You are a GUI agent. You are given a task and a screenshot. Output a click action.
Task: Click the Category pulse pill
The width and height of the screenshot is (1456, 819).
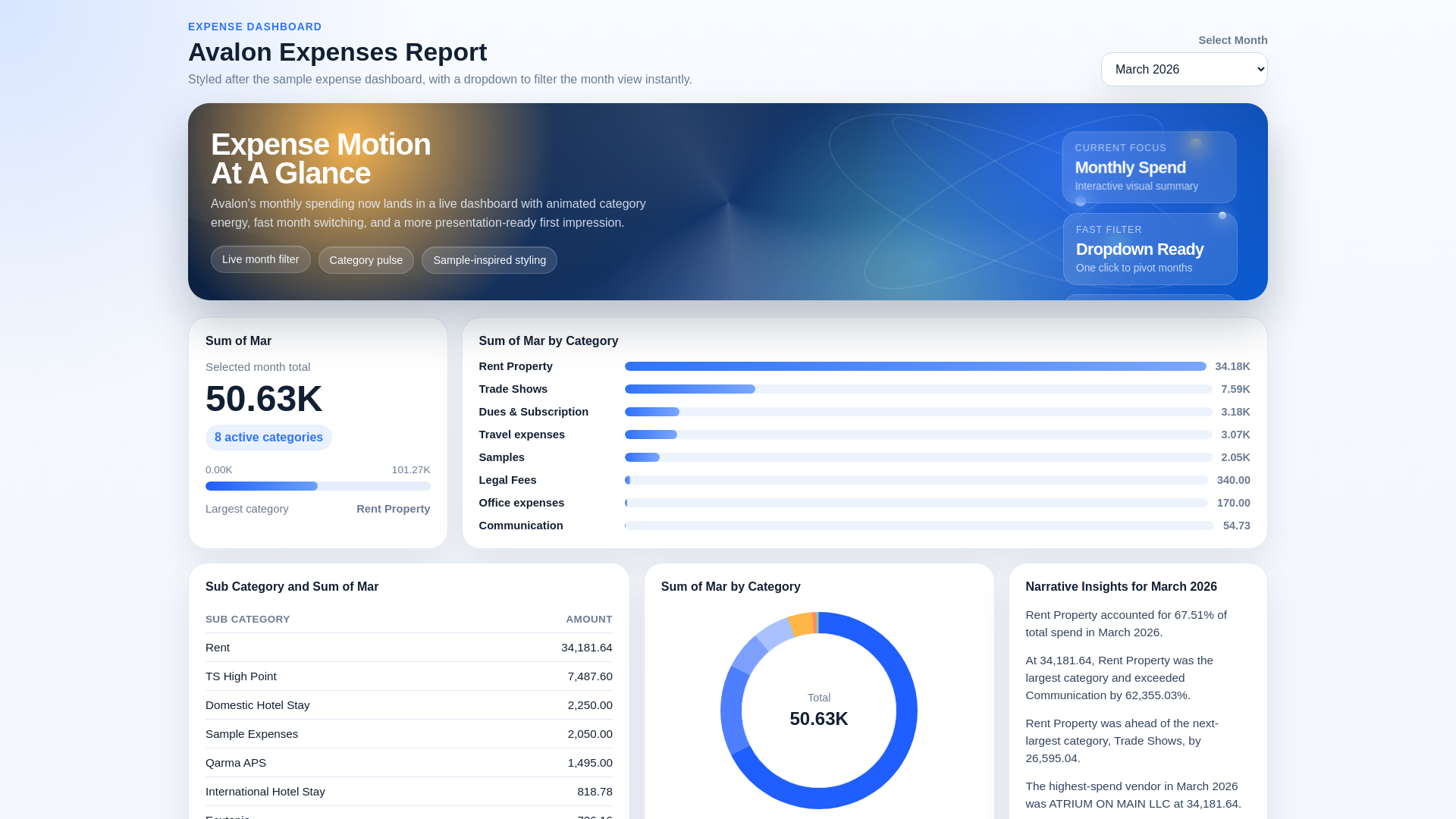[366, 260]
